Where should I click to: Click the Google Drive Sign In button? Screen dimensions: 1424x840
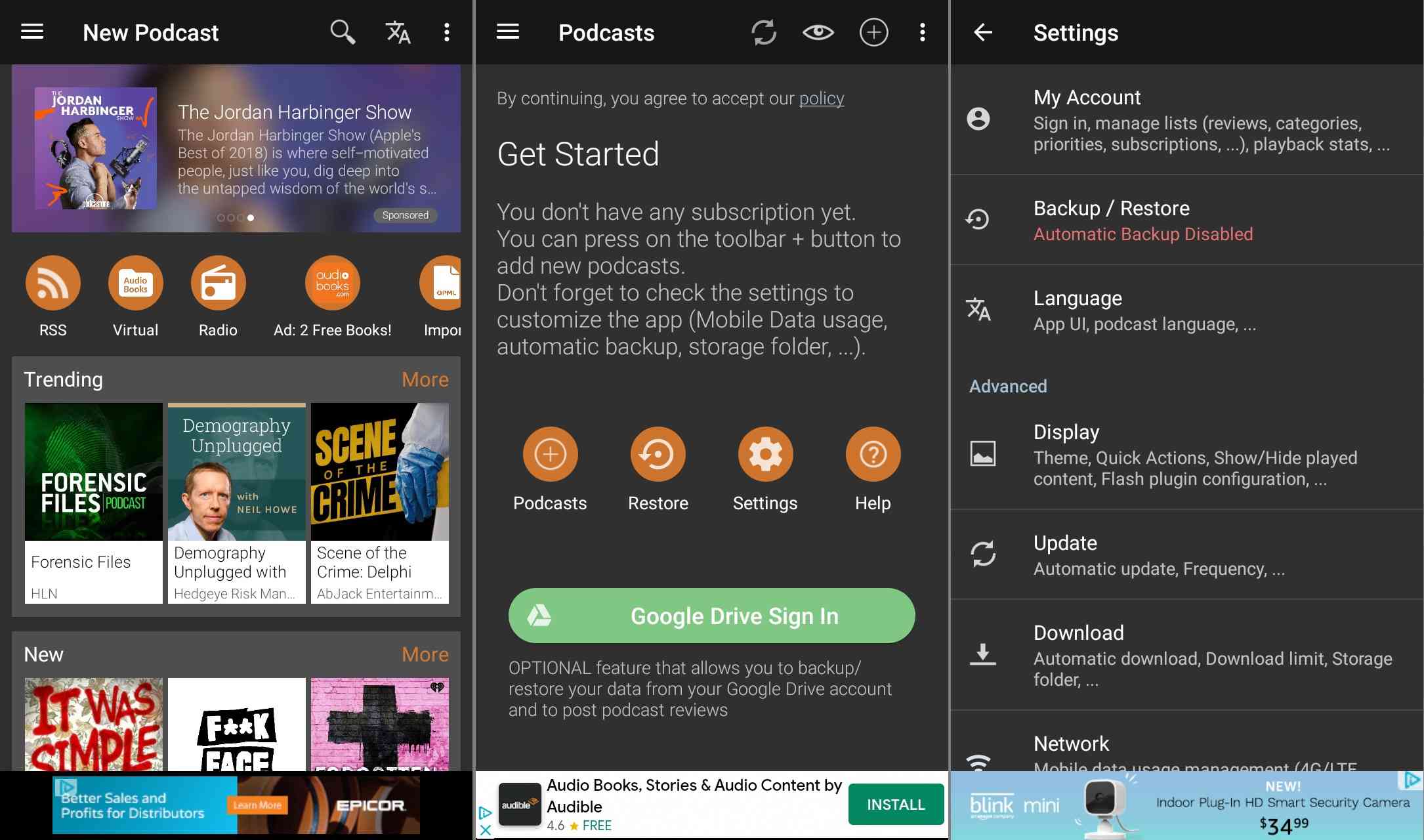[711, 615]
